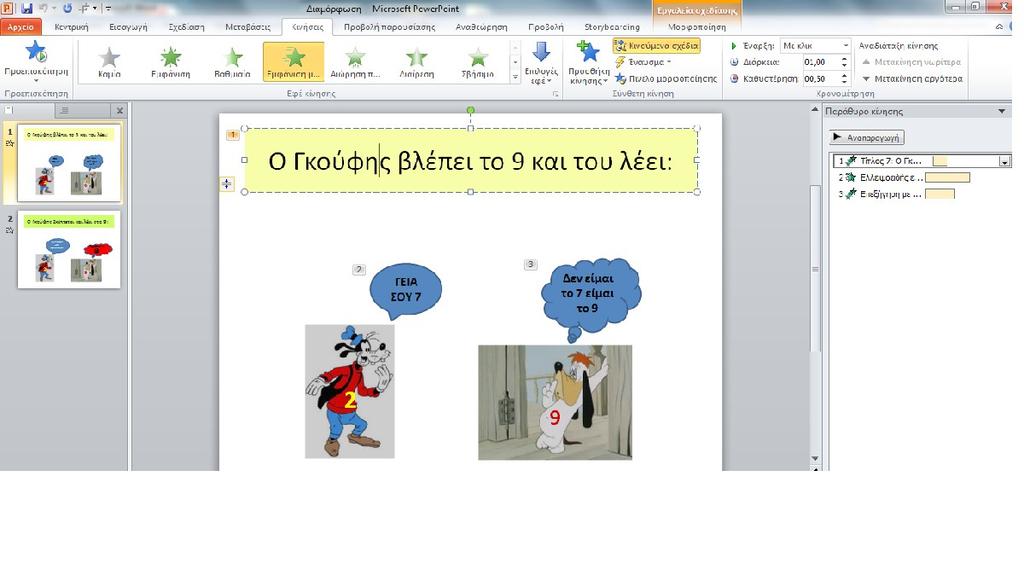Increase Διάρκεια duration with up spinner
This screenshot has height=575, width=1024.
point(844,59)
